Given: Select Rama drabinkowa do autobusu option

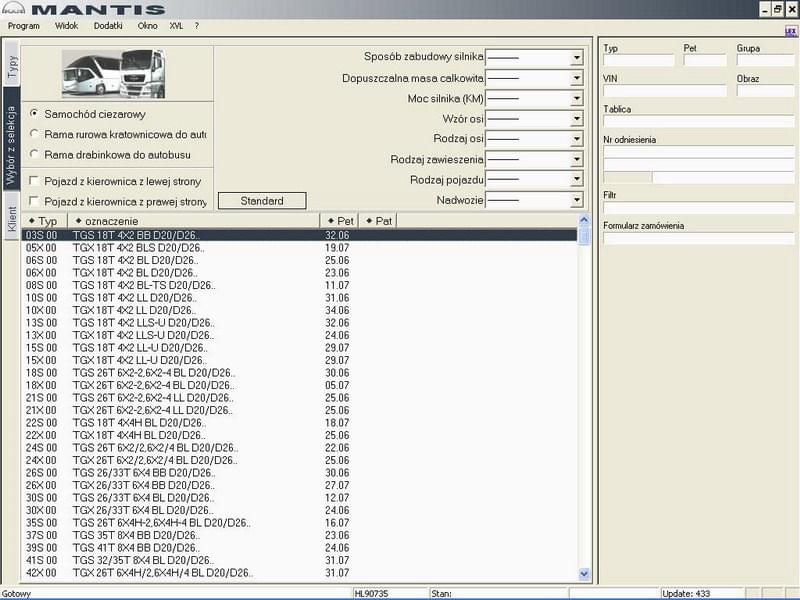Looking at the screenshot, I should coord(34,154).
